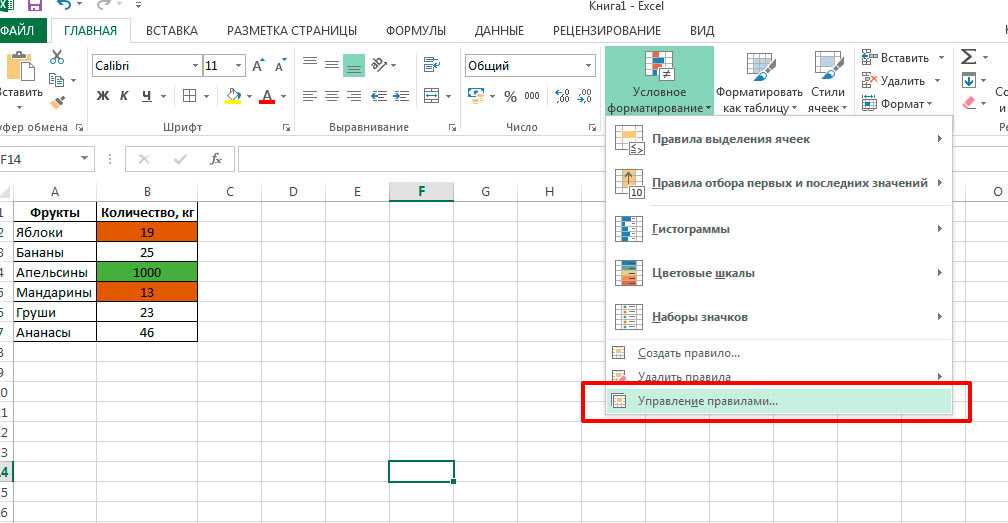Switch to the РЕЦЕНЗИРОВАНИЕ tab
The width and height of the screenshot is (1008, 523).
607,30
